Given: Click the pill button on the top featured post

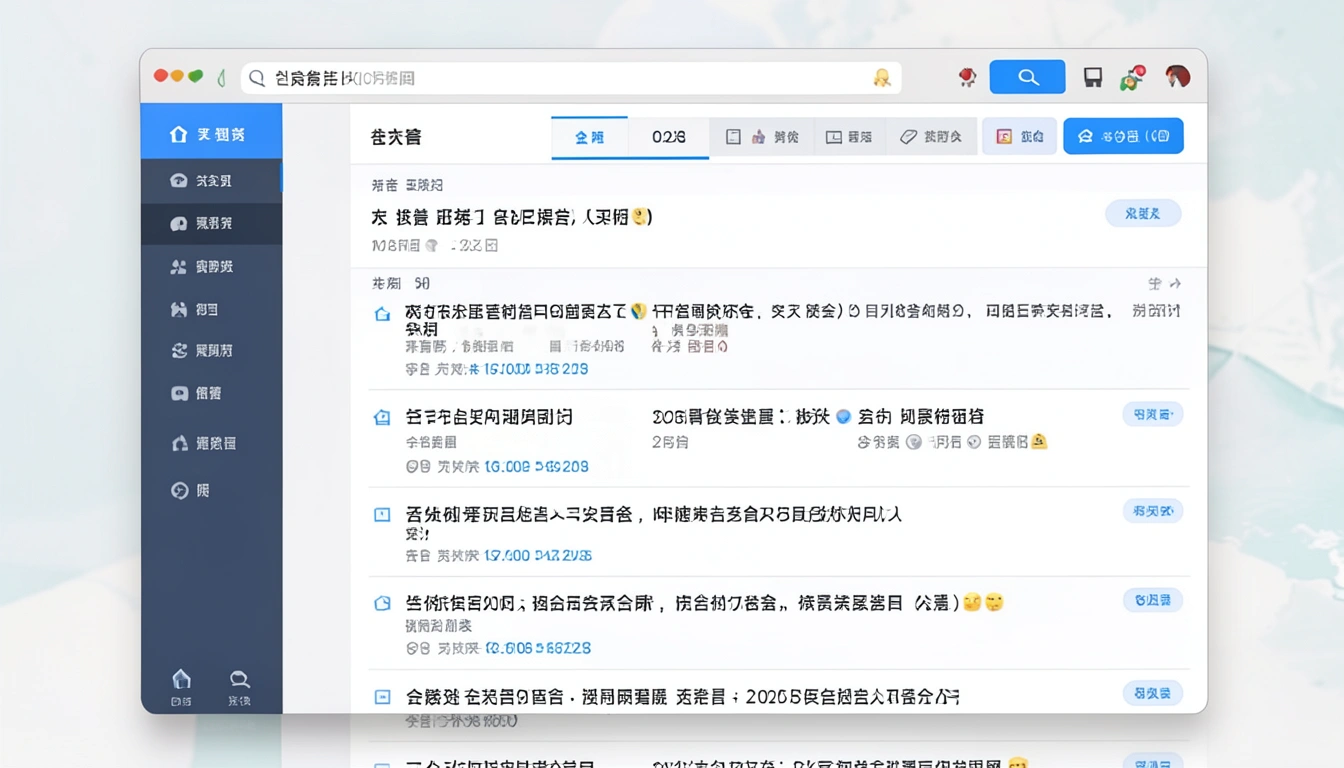Looking at the screenshot, I should pyautogui.click(x=1142, y=213).
